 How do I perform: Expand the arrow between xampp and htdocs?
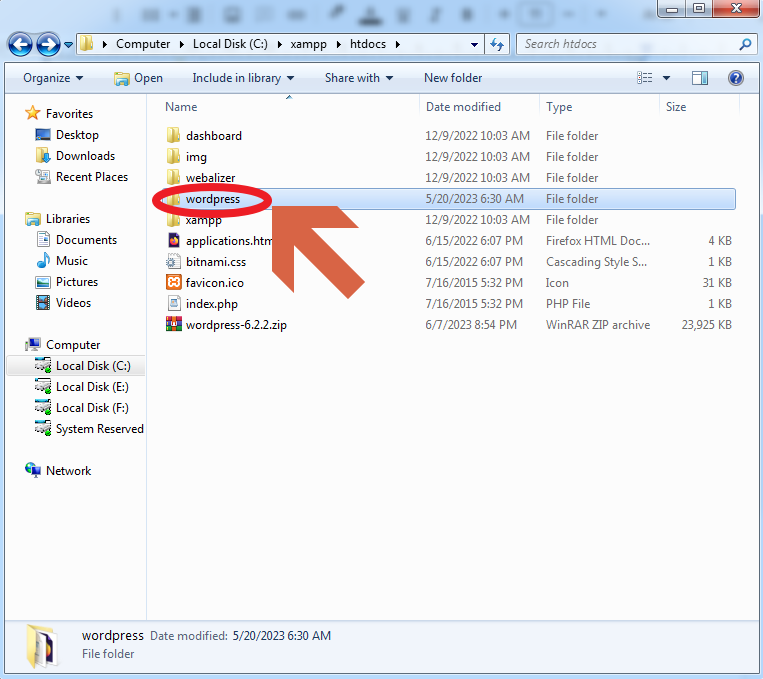point(338,44)
